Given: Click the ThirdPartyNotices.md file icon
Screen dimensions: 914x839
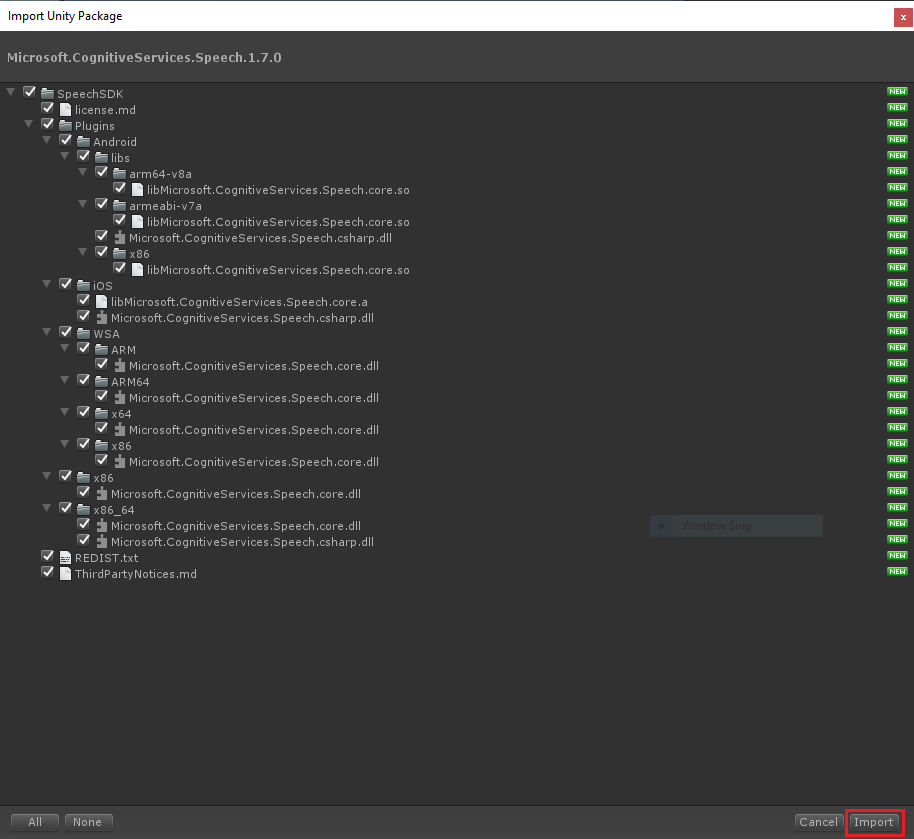Looking at the screenshot, I should tap(65, 574).
